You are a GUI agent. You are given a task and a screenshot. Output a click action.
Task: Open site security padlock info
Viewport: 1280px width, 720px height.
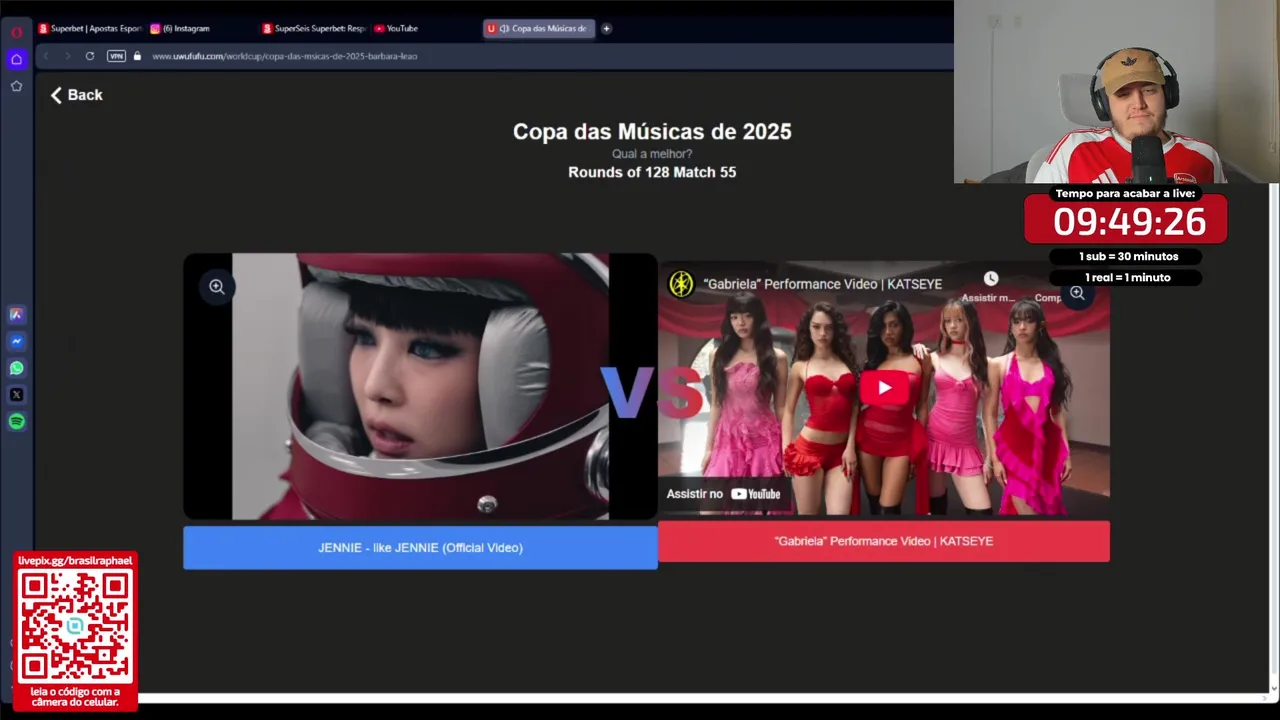[137, 56]
